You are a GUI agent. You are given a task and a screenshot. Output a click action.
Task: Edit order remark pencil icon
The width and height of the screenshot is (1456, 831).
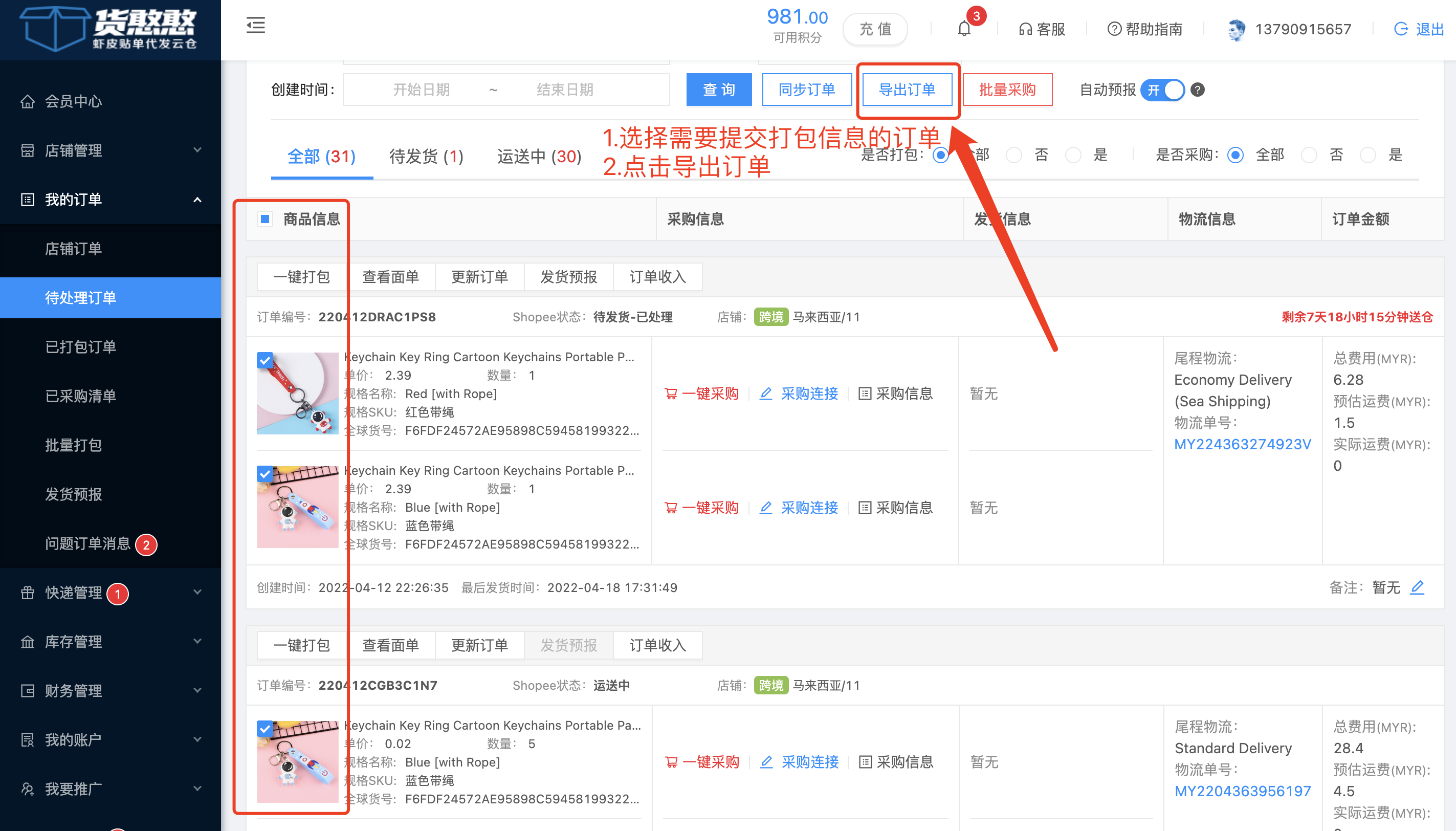[x=1417, y=587]
